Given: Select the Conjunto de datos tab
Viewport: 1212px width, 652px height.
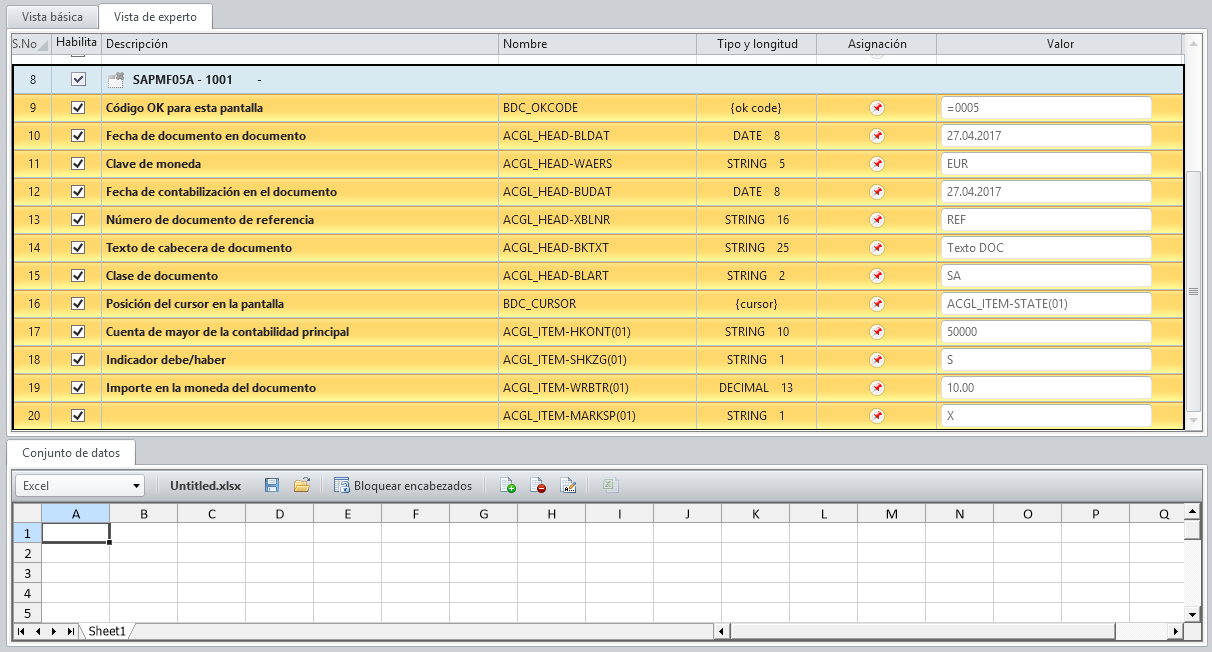Looking at the screenshot, I should click(x=70, y=453).
